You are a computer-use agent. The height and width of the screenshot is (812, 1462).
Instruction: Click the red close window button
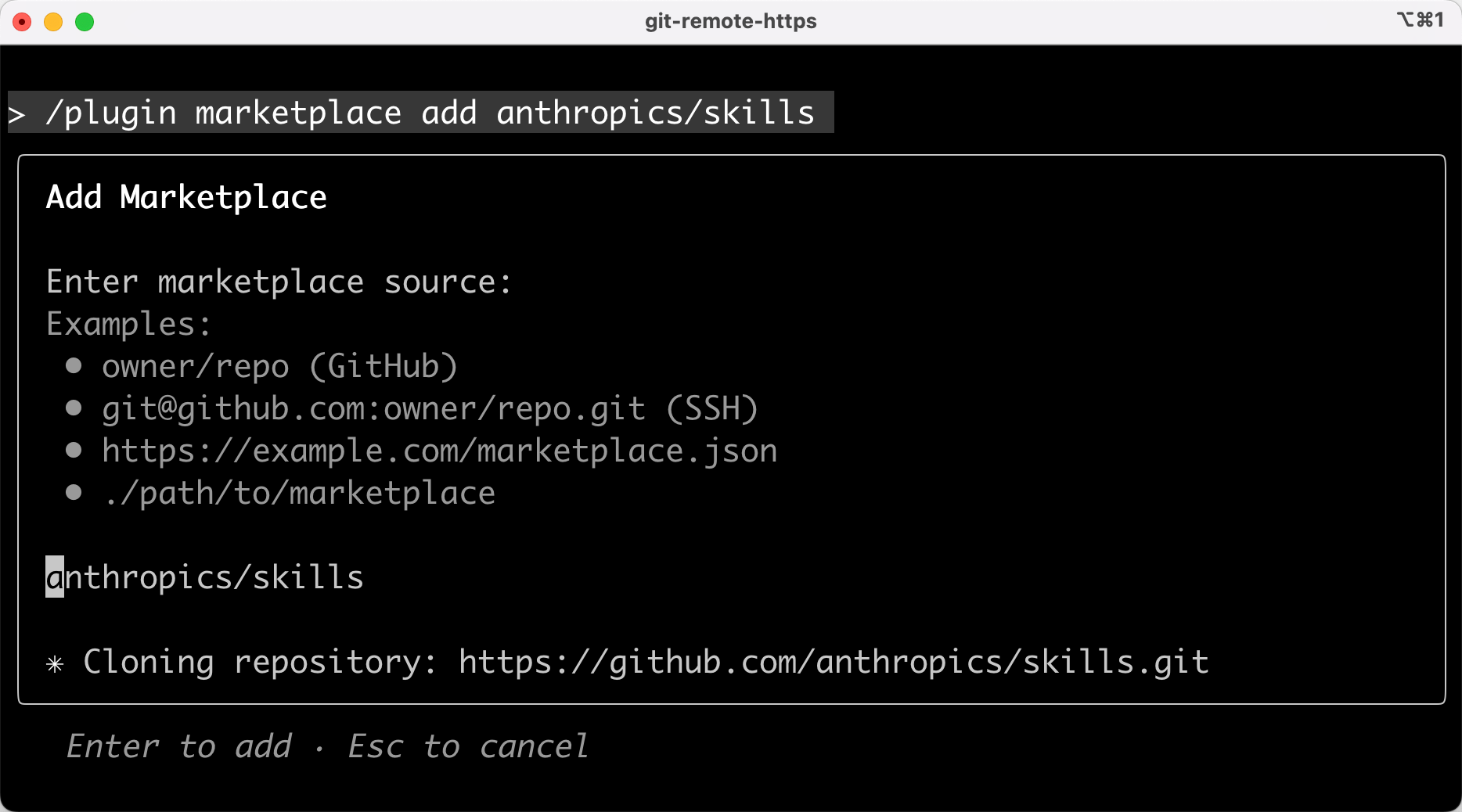pos(23,22)
